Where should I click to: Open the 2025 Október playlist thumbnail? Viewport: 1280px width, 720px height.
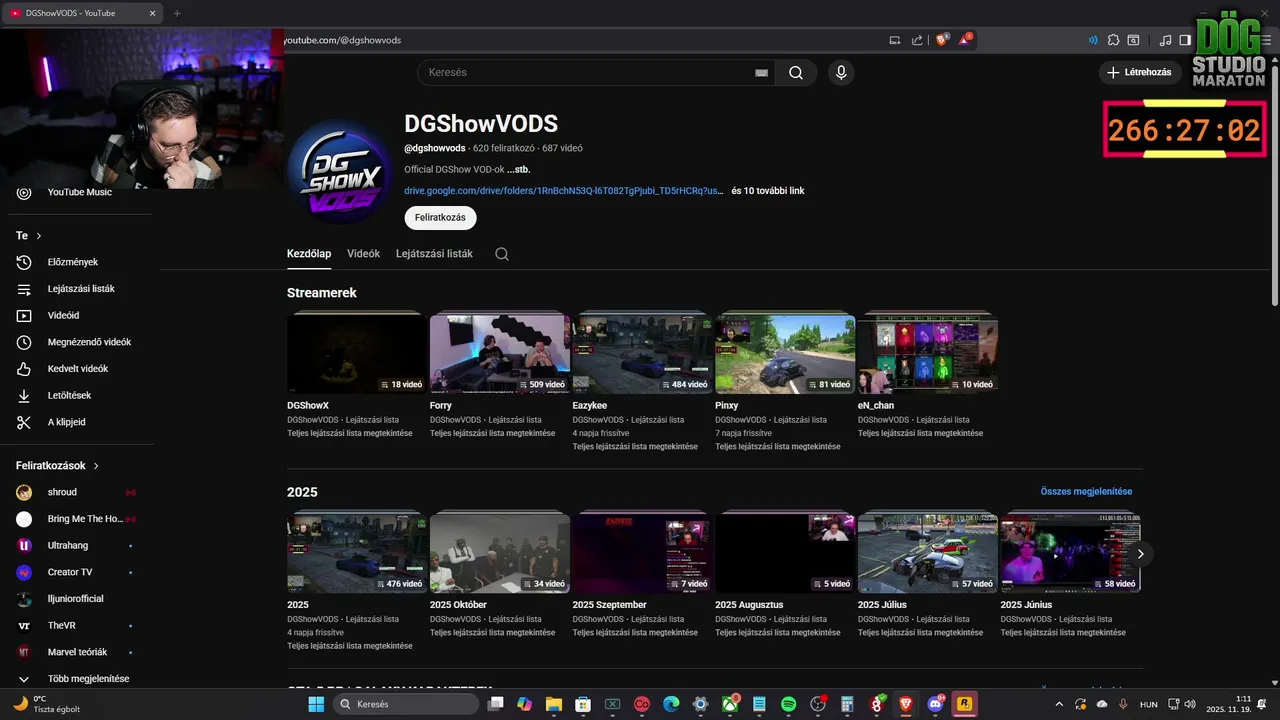pos(500,553)
